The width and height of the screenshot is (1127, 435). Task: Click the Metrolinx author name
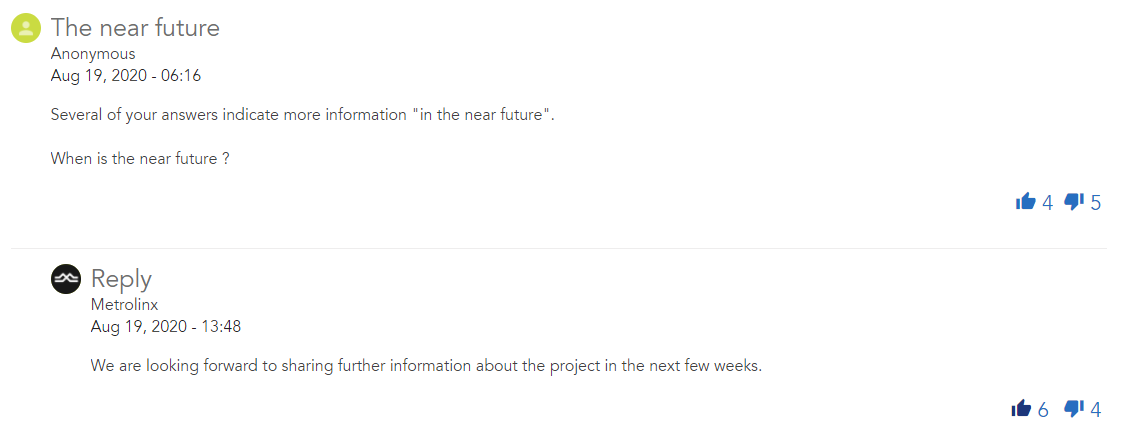coord(125,305)
